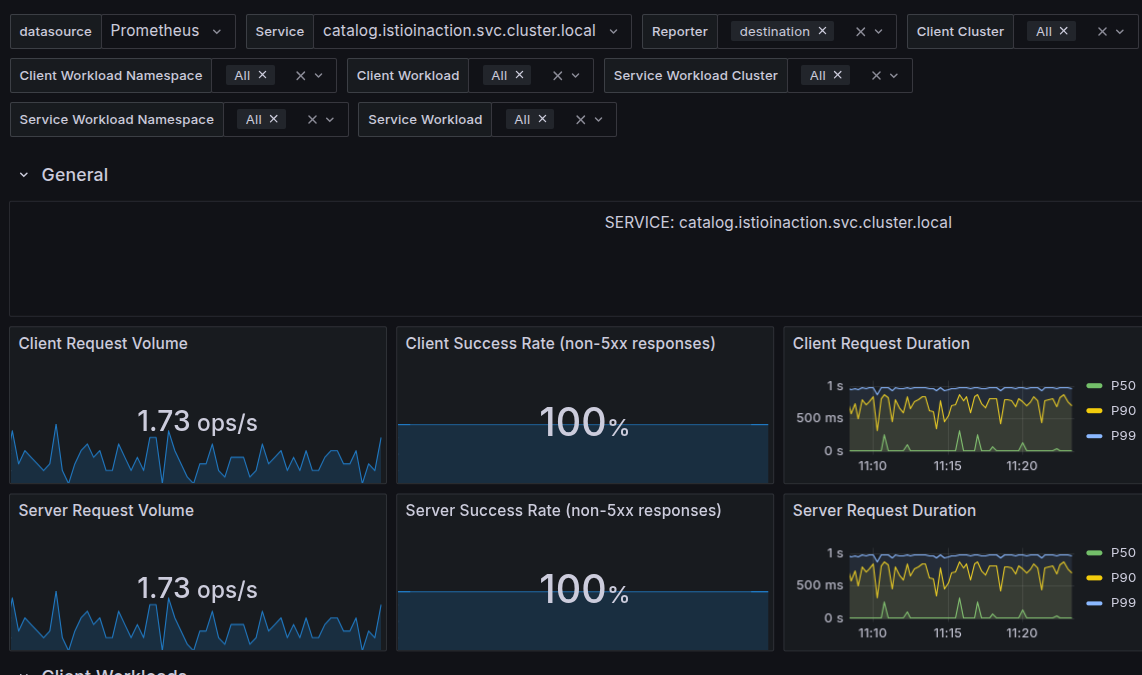Click the Server Success Rate 100% value
Image resolution: width=1142 pixels, height=675 pixels.
click(x=583, y=590)
